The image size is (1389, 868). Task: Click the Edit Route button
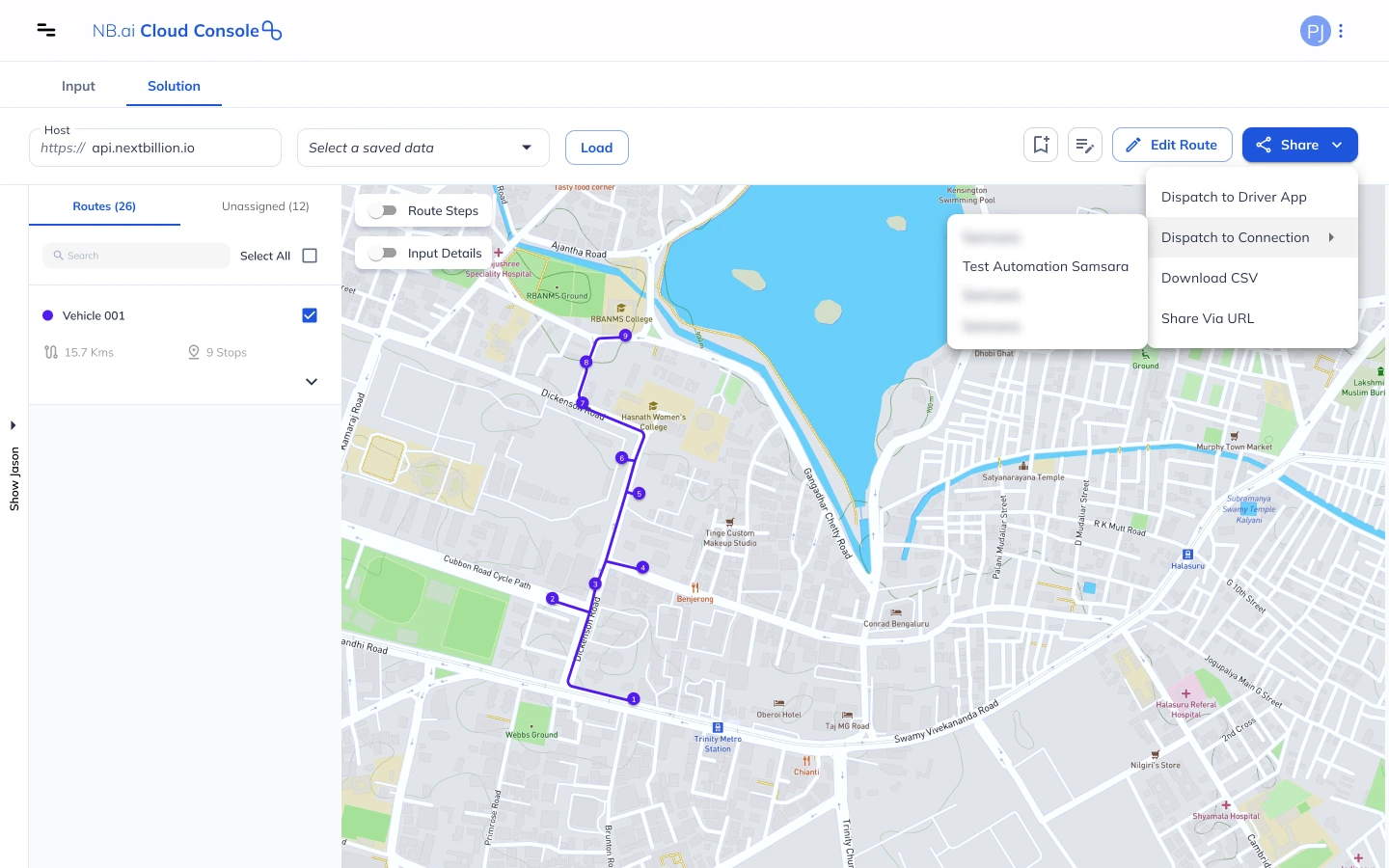pyautogui.click(x=1172, y=145)
